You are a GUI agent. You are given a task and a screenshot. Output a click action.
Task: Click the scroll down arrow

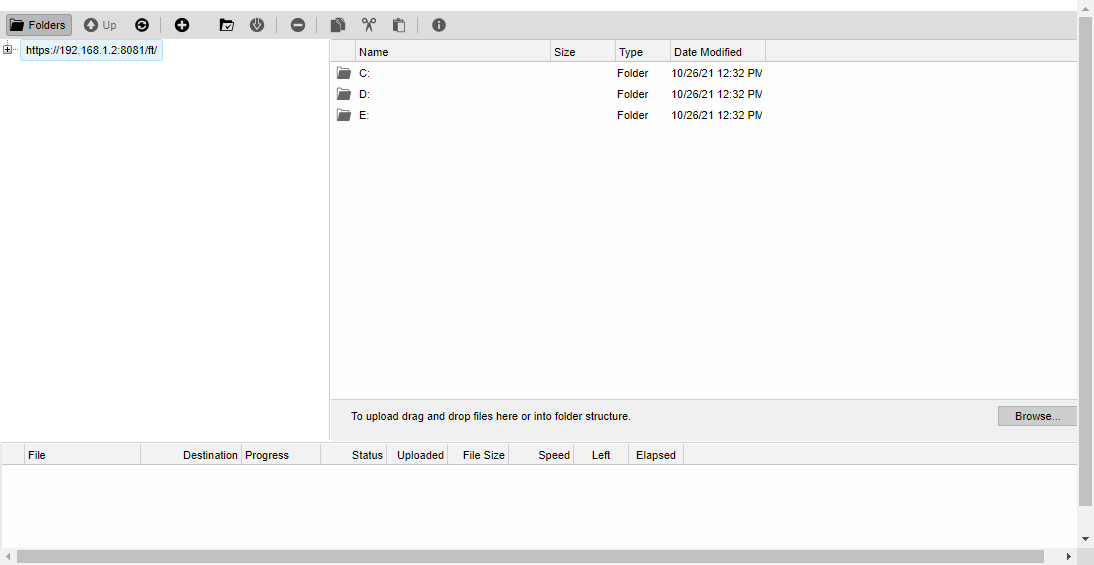1086,538
